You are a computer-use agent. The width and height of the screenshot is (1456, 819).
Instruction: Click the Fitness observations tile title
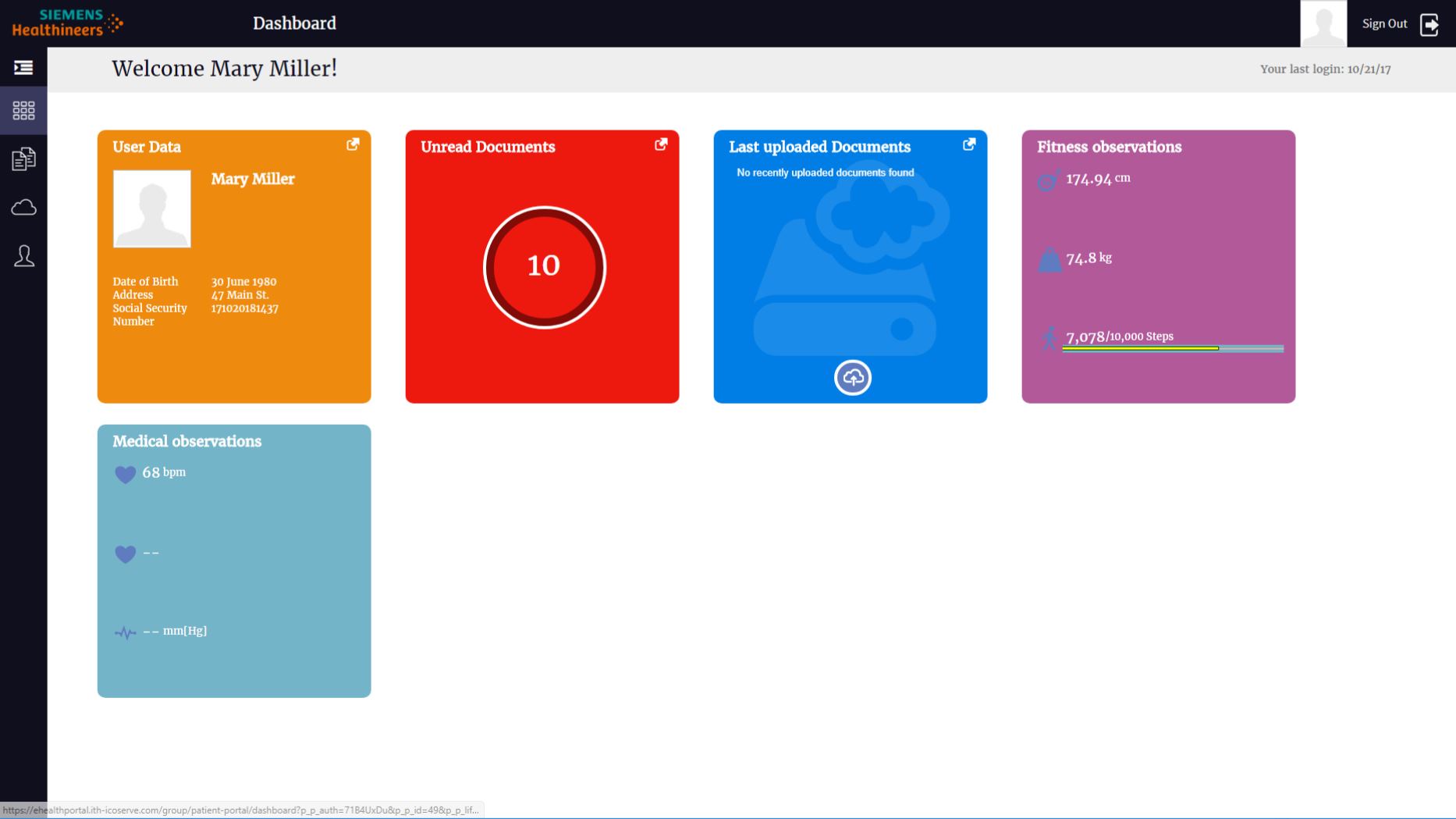click(x=1109, y=147)
